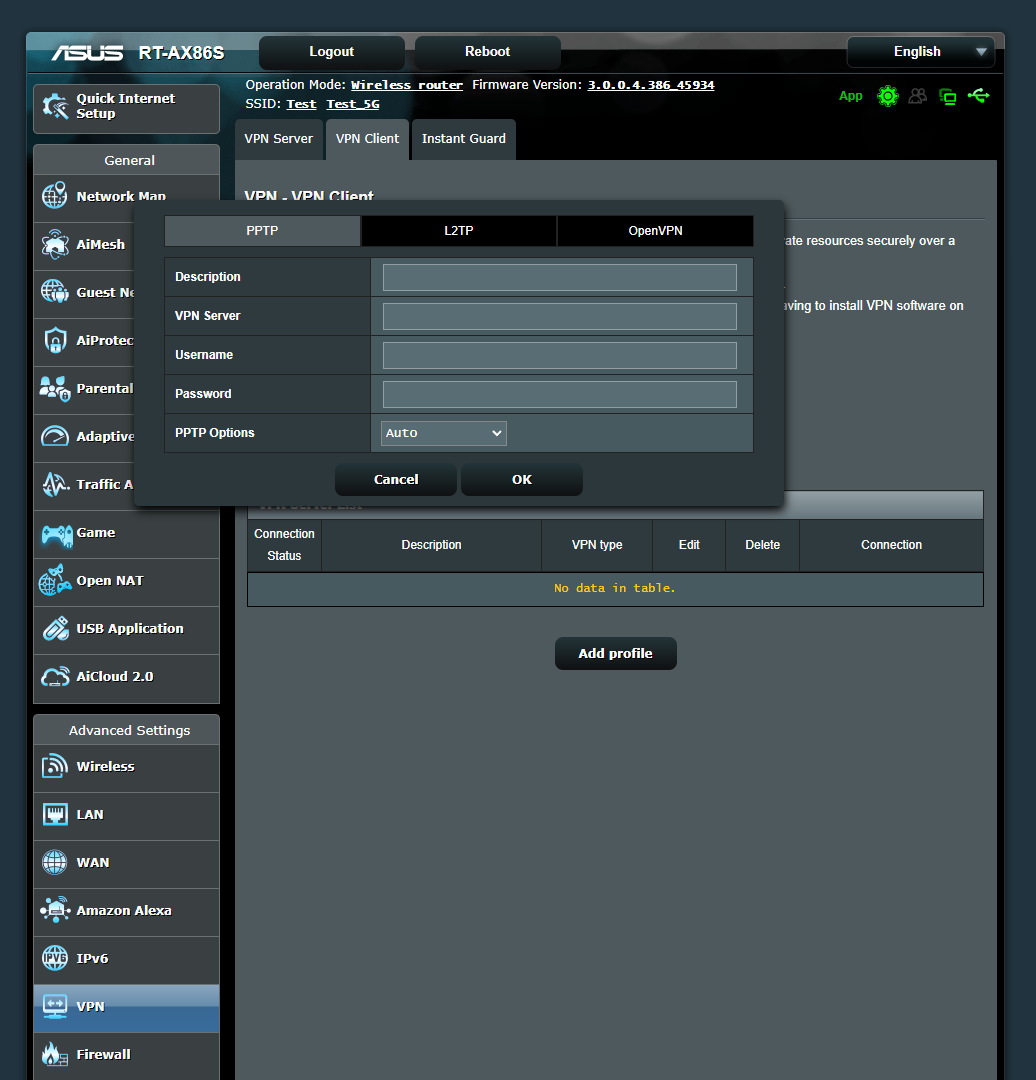Click the firmware upgrade gear icon

[x=888, y=96]
